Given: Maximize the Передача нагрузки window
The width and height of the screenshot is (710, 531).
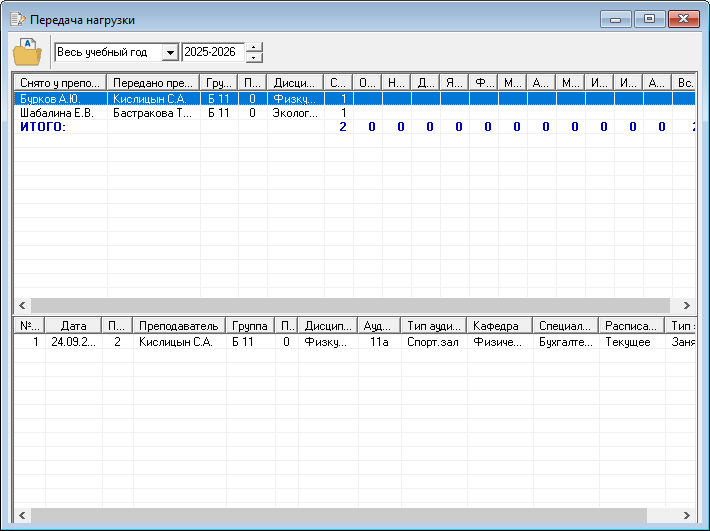Looking at the screenshot, I should tap(649, 19).
